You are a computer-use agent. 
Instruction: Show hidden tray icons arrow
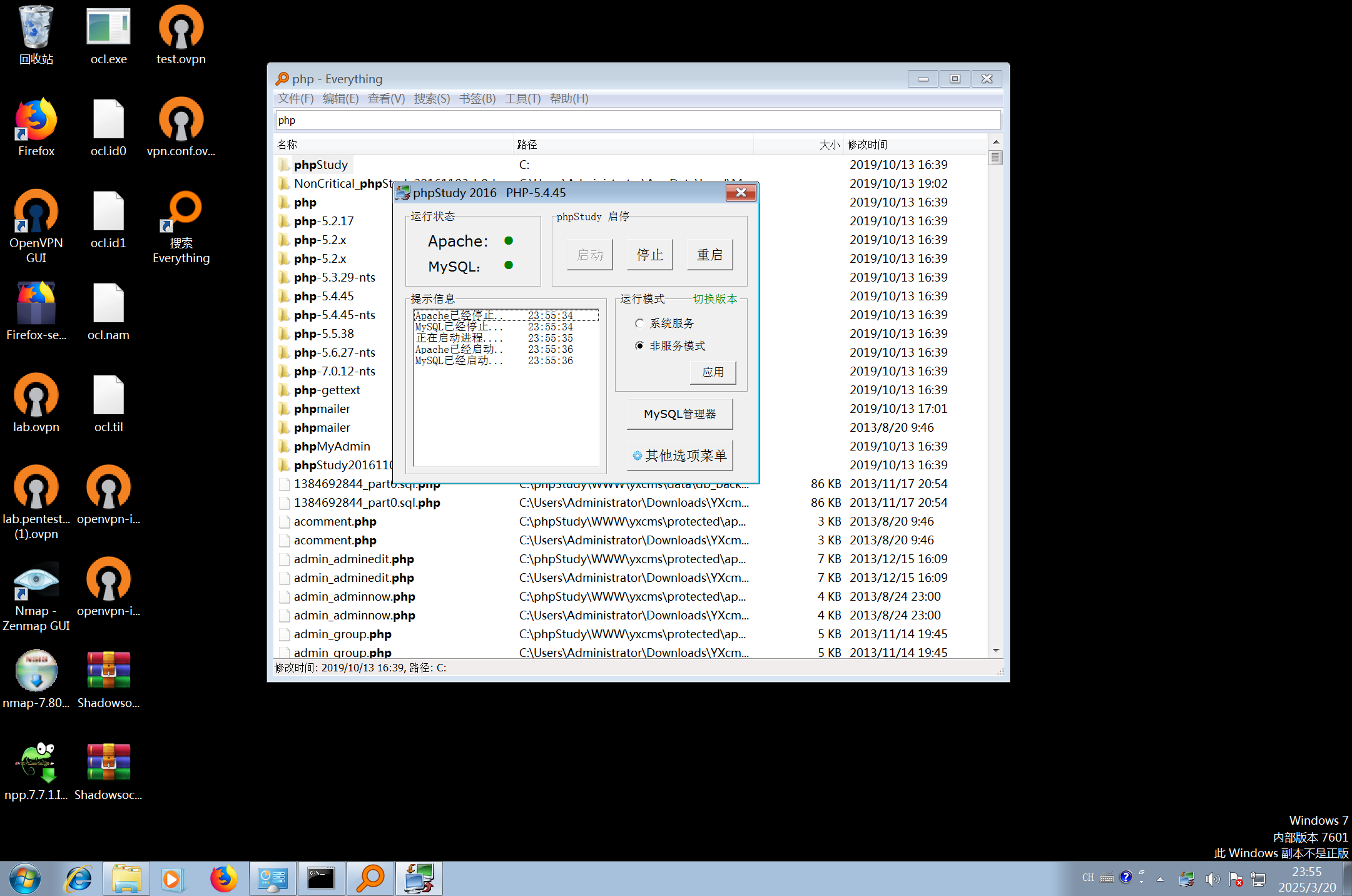point(1160,878)
